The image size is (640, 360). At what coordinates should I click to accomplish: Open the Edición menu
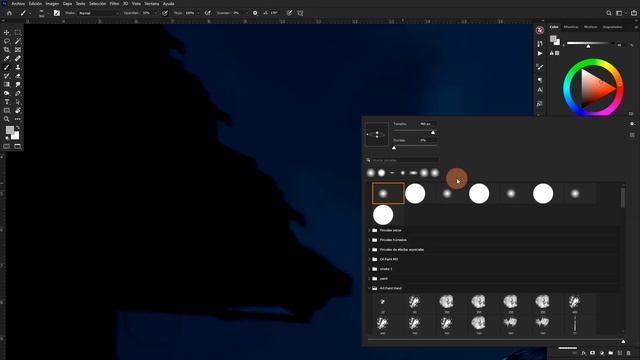35,4
